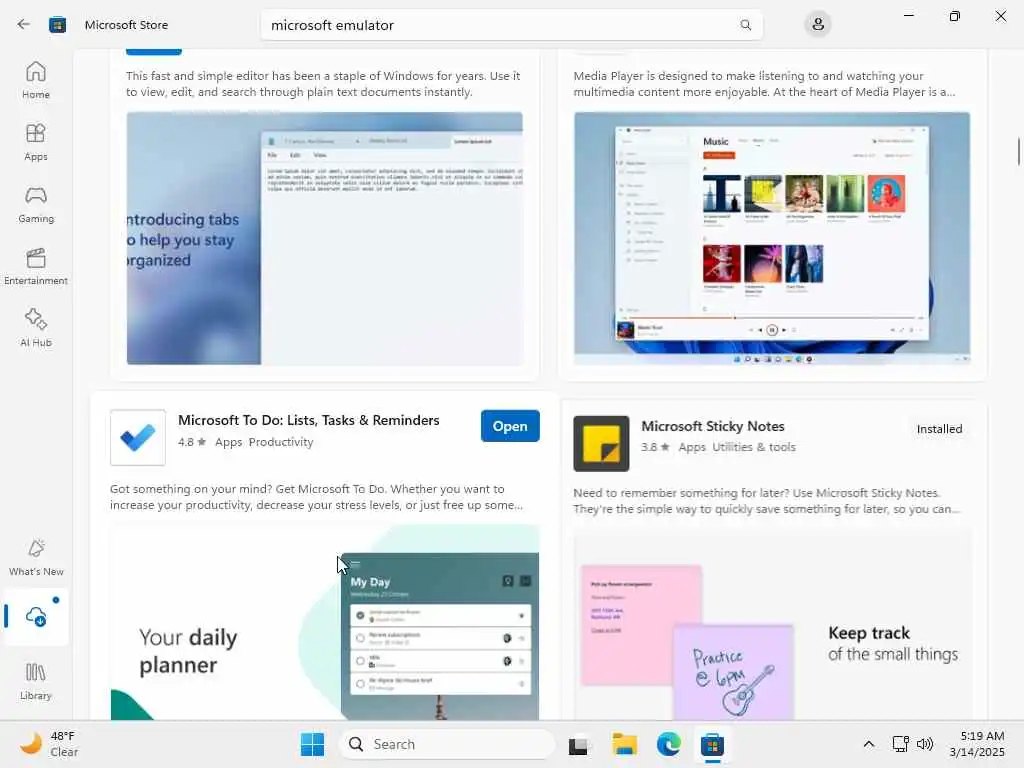Click the Productivity category text under To Do
Image resolution: width=1024 pixels, height=768 pixels.
[281, 442]
